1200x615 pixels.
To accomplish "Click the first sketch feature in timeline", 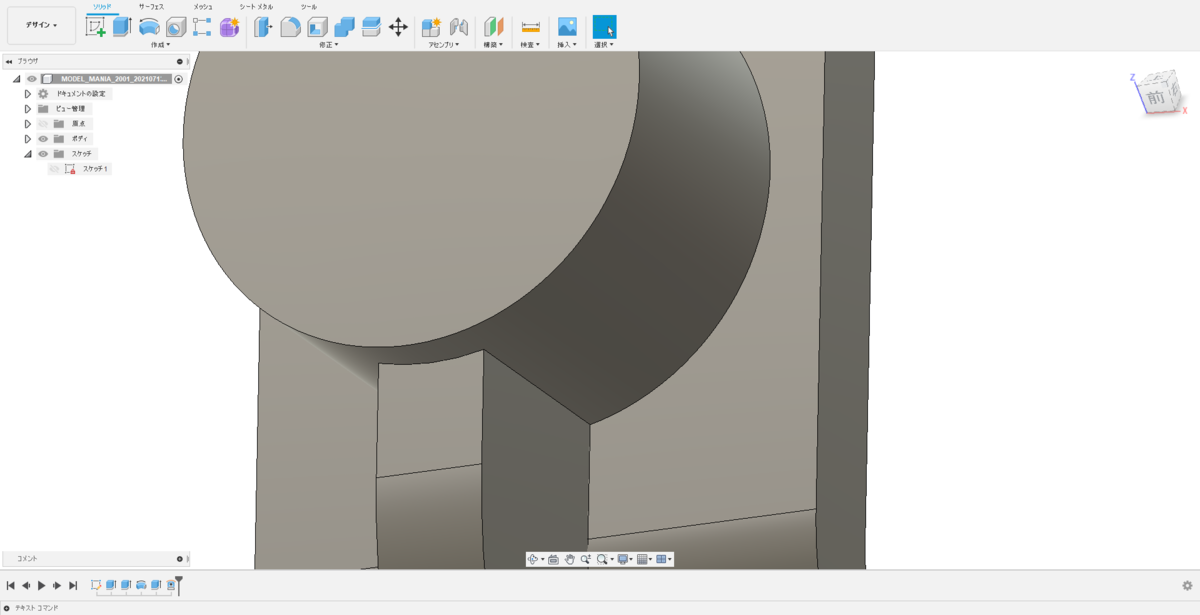I will click(x=96, y=585).
